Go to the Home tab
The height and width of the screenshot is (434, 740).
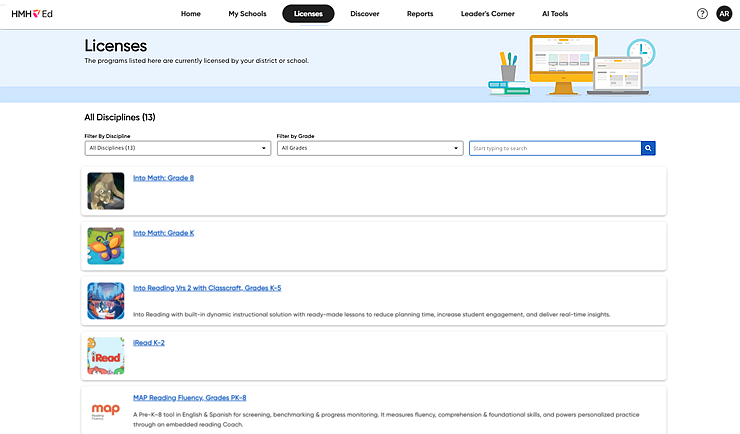click(191, 14)
